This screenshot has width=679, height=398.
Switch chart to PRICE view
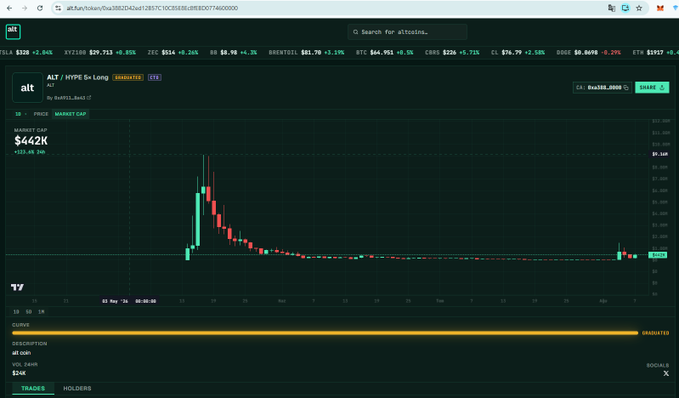pos(41,114)
